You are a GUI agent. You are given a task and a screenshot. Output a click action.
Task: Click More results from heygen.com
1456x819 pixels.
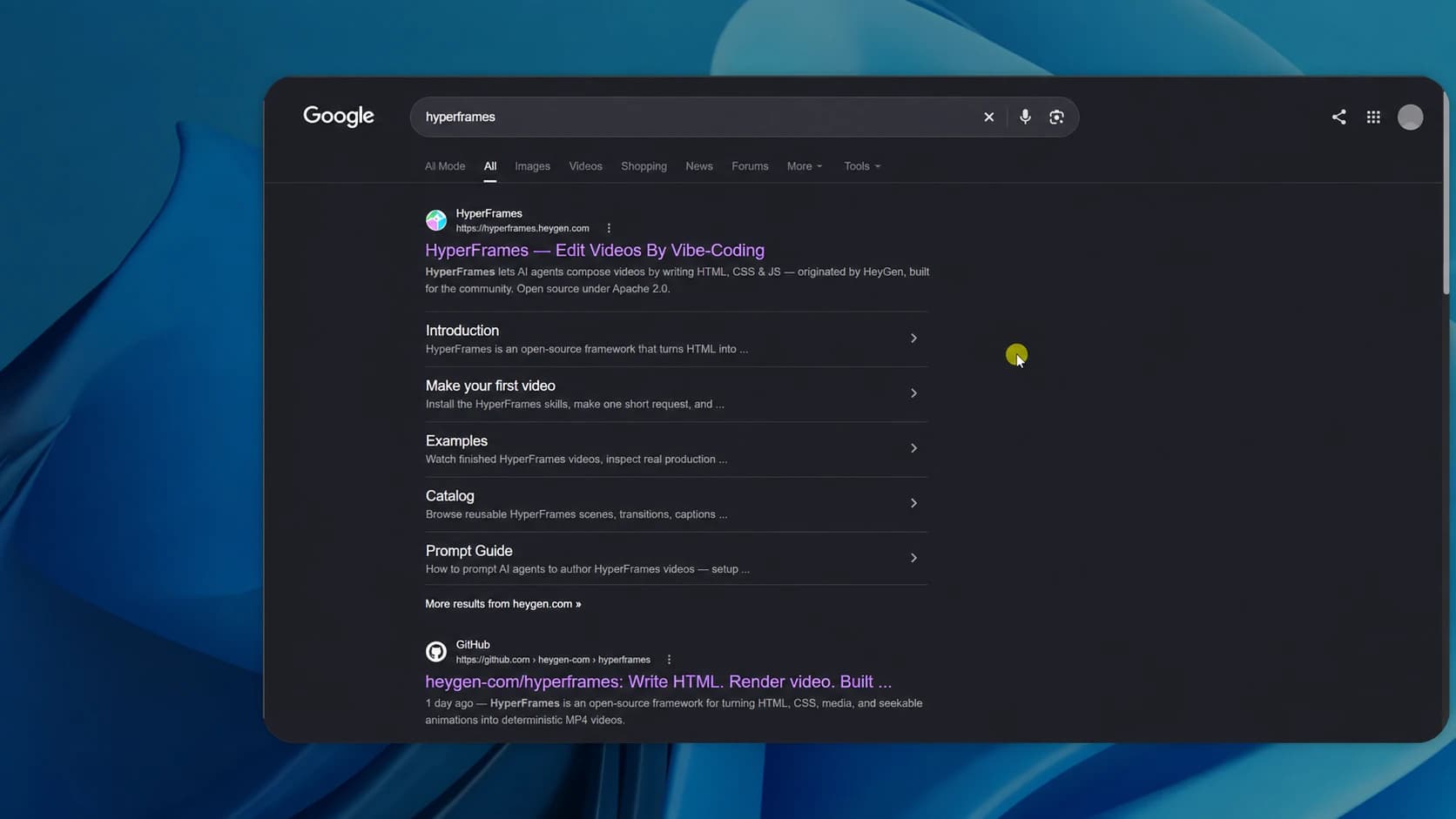(x=503, y=604)
